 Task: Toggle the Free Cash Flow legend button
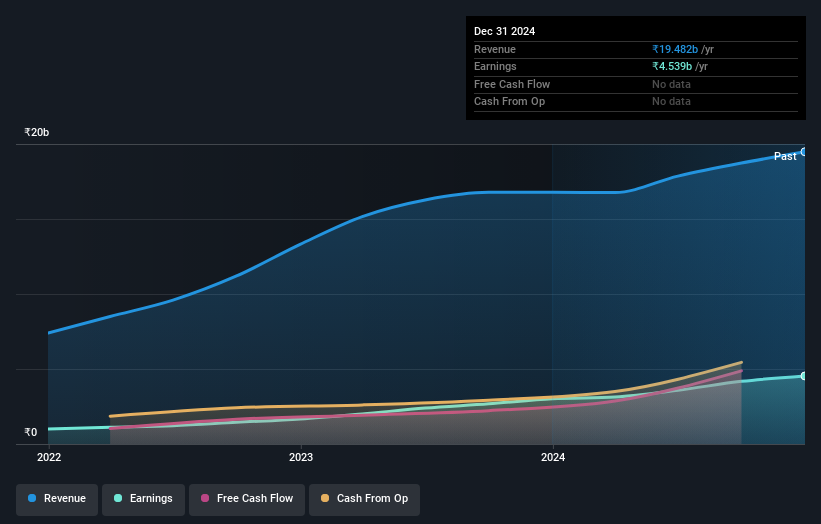[x=247, y=499]
